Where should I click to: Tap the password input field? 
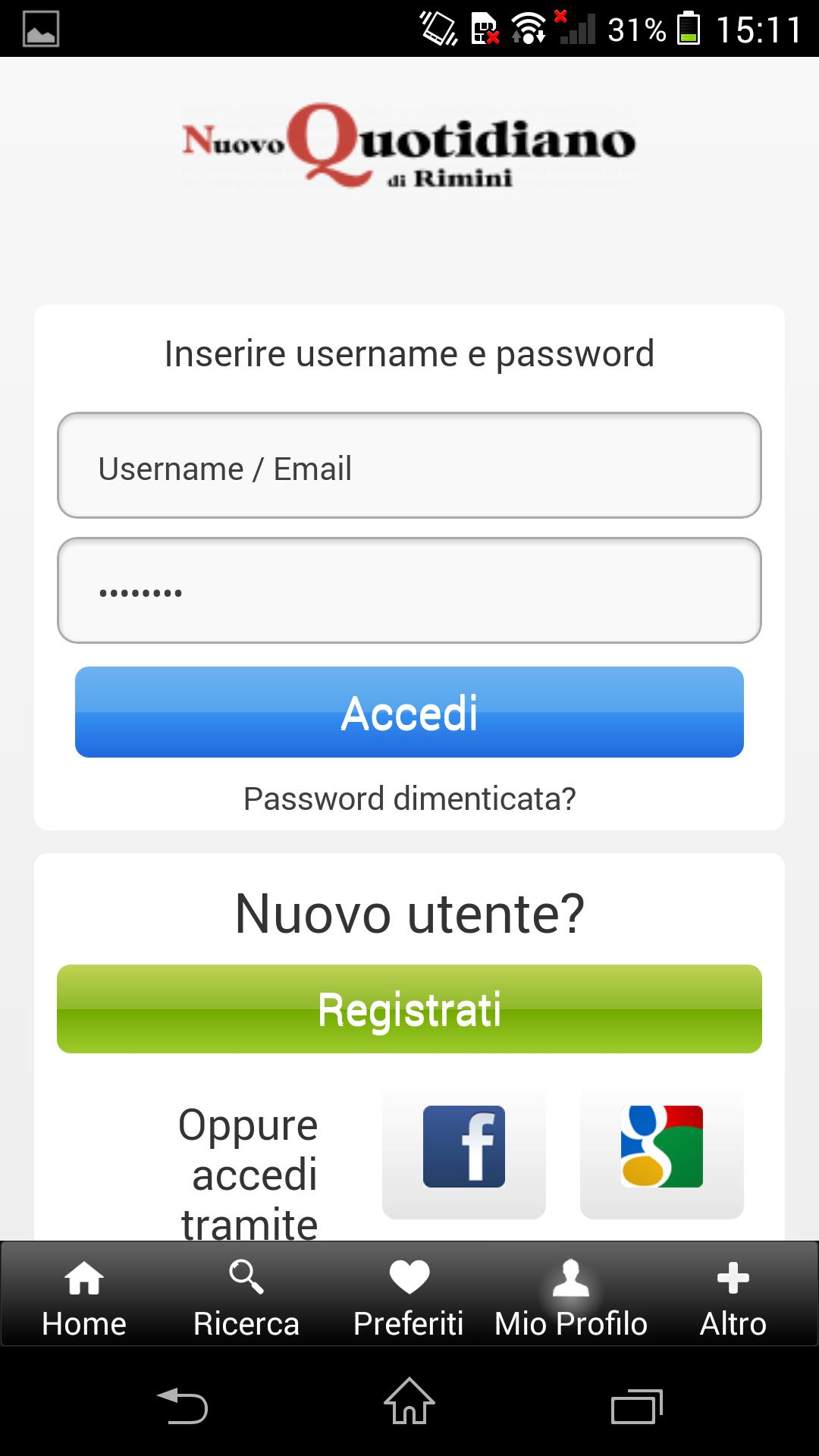click(x=409, y=591)
